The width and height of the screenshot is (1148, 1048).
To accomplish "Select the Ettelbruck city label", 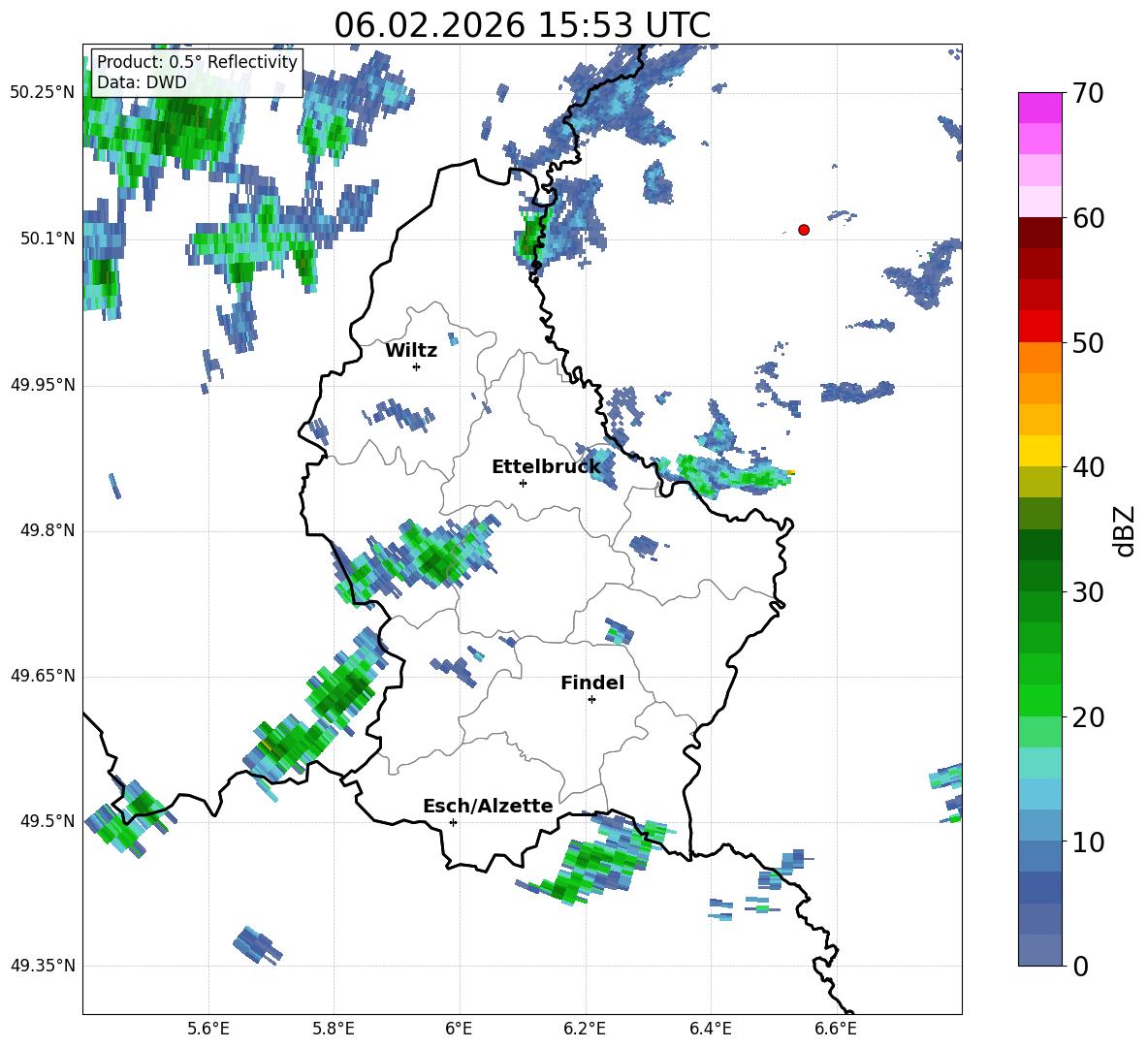I will click(x=546, y=467).
